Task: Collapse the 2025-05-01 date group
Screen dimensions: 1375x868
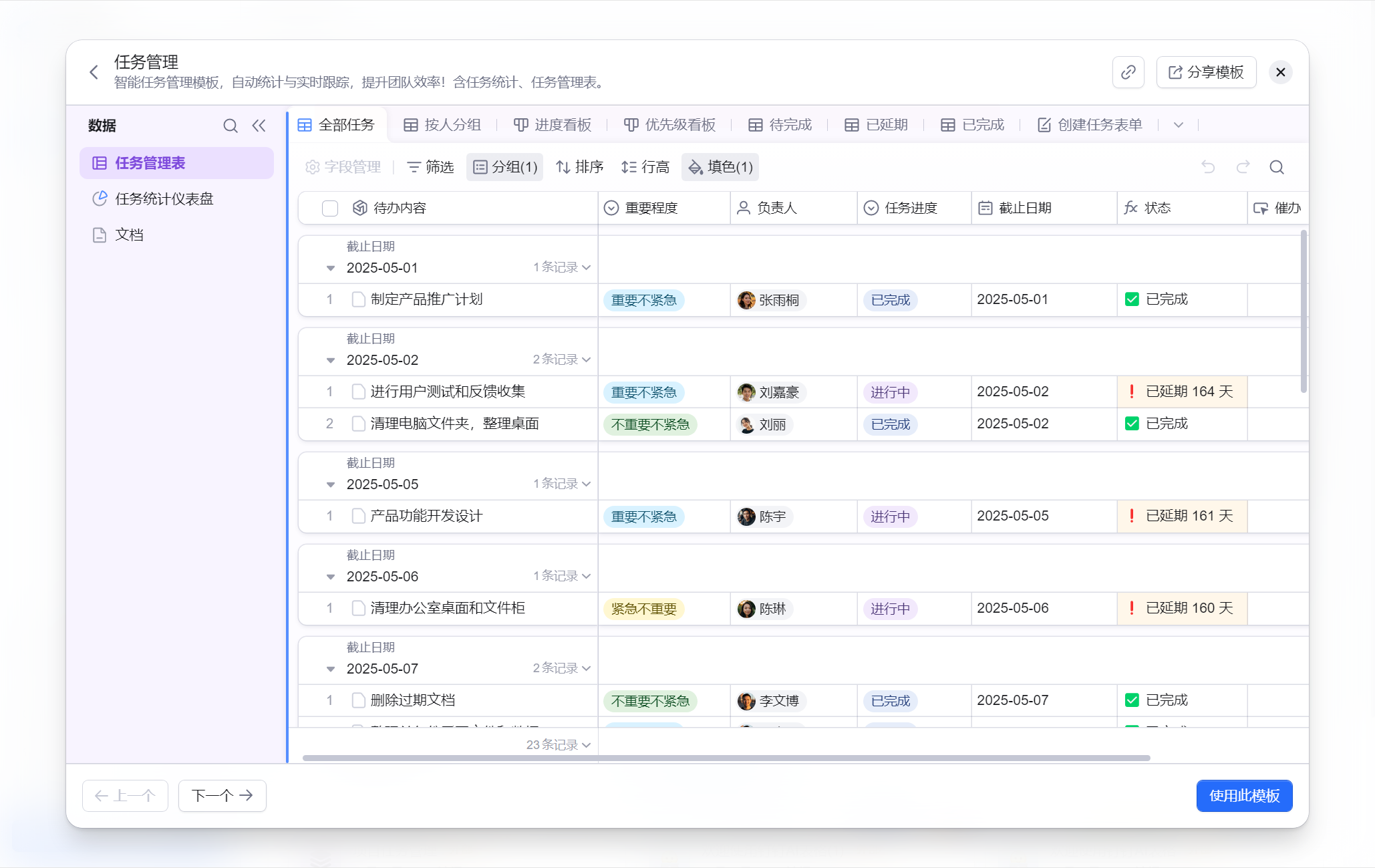Action: coord(331,268)
